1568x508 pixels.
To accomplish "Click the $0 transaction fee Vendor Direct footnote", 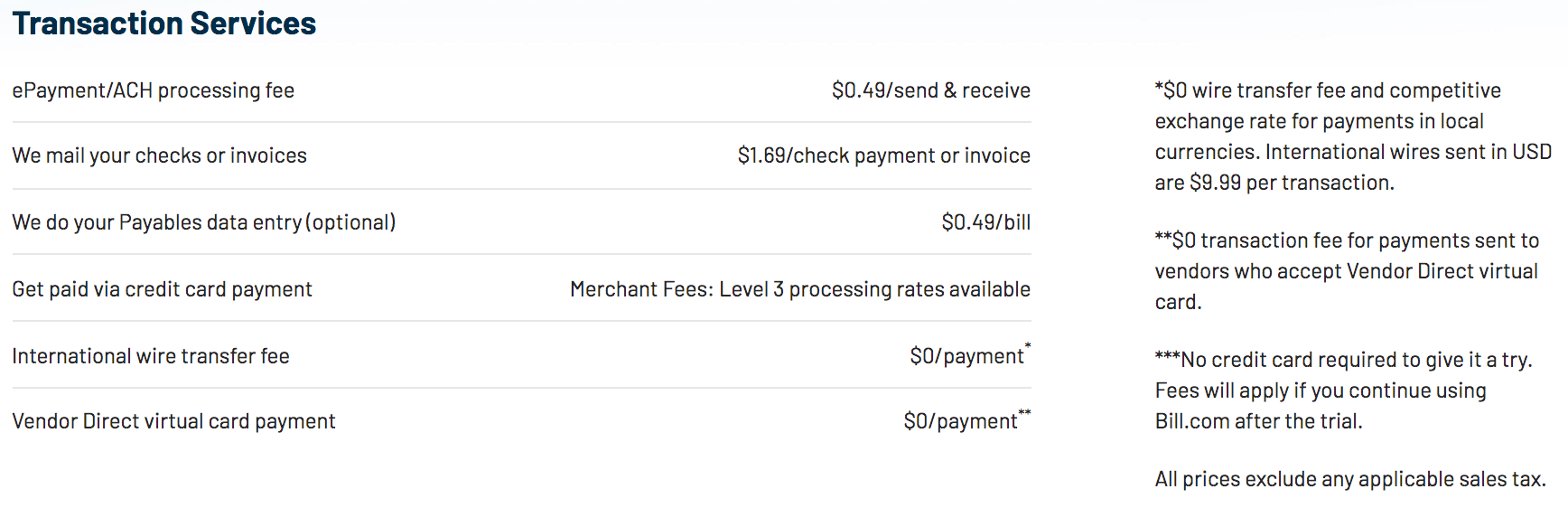I will pyautogui.click(x=1347, y=271).
